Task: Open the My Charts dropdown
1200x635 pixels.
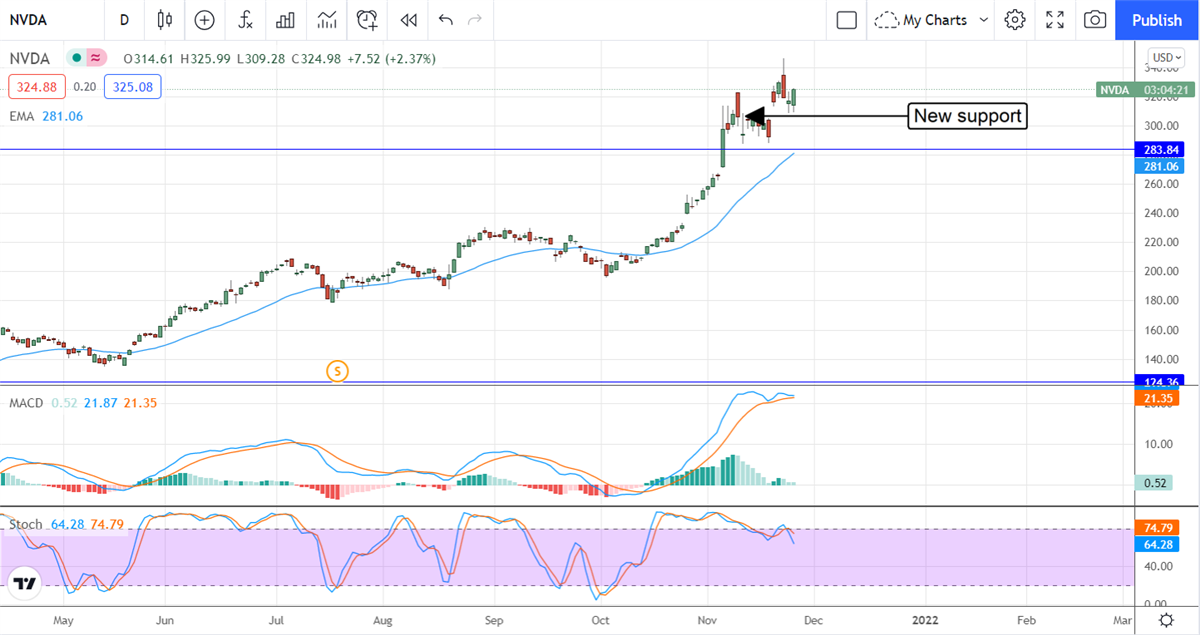Action: 931,20
